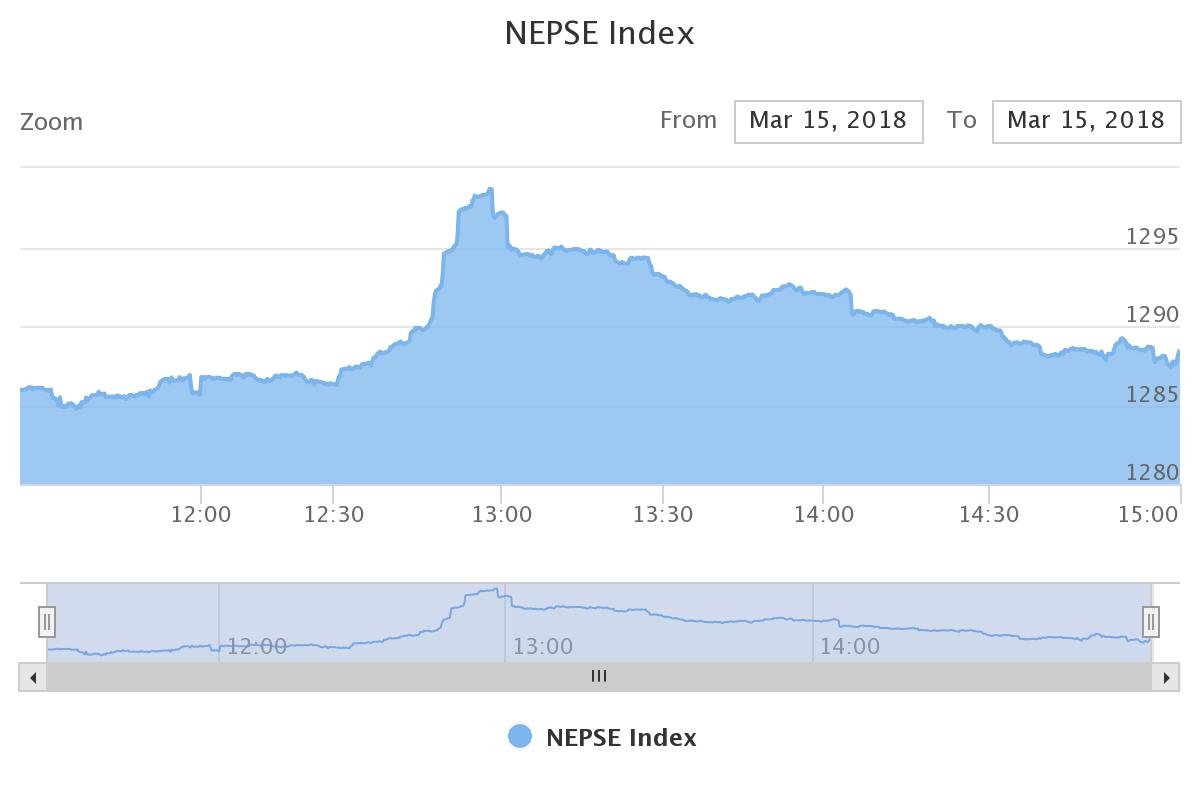Select the 13:00 main x-axis label
The image size is (1200, 800).
pyautogui.click(x=502, y=514)
